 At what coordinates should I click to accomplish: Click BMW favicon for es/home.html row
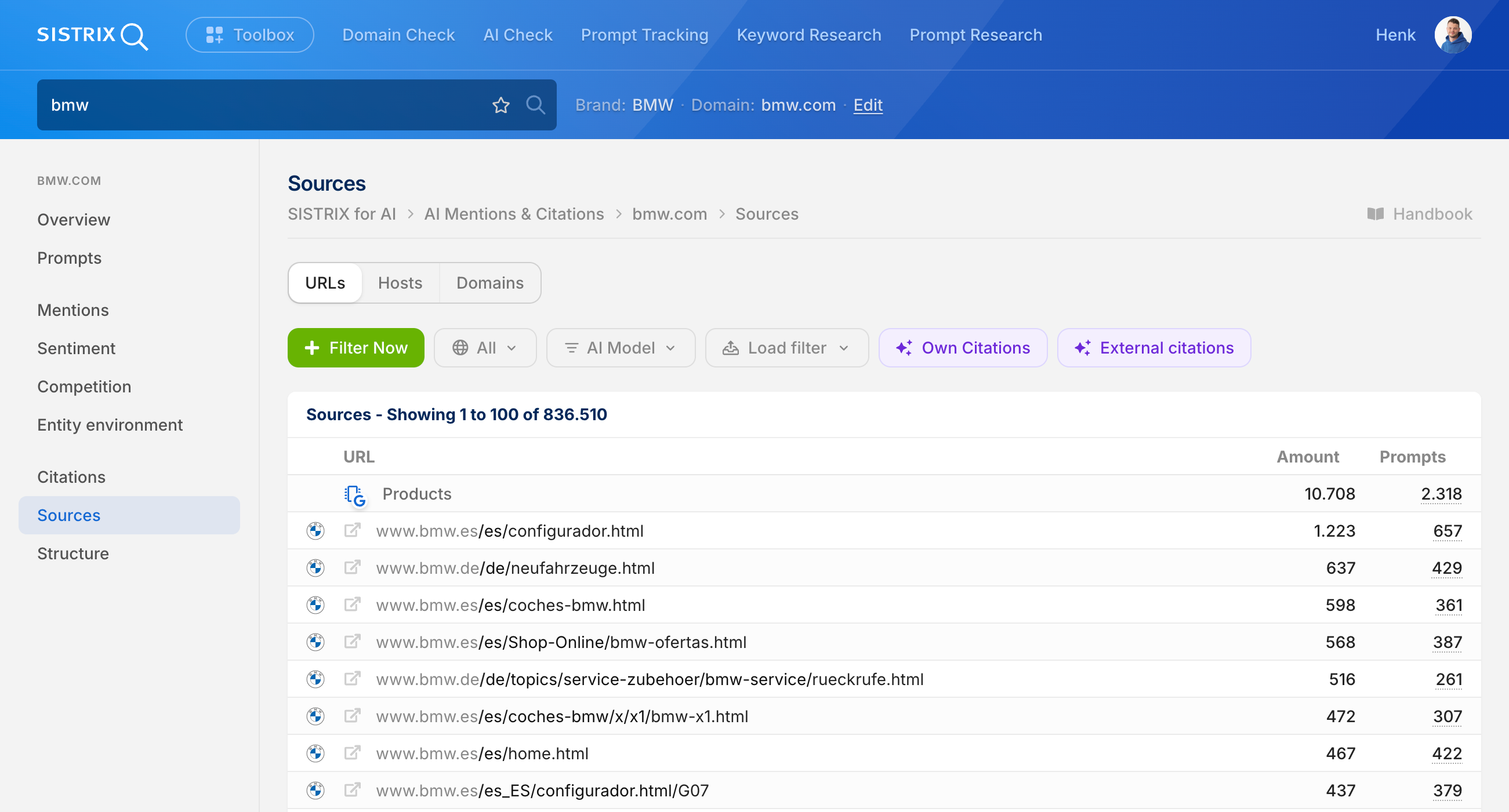315,753
